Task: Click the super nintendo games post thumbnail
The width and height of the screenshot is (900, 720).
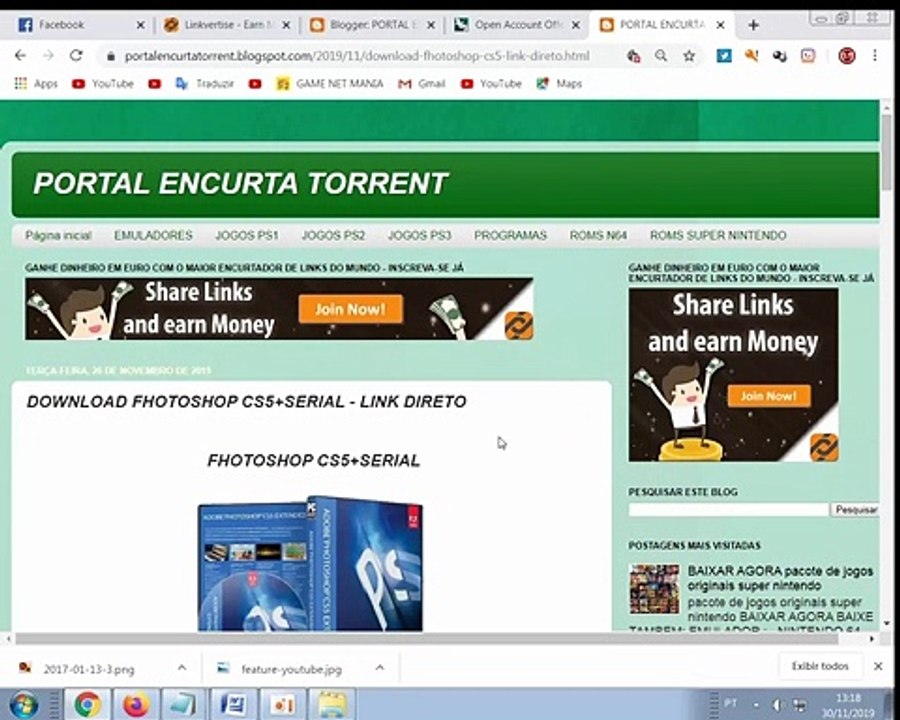Action: coord(654,589)
